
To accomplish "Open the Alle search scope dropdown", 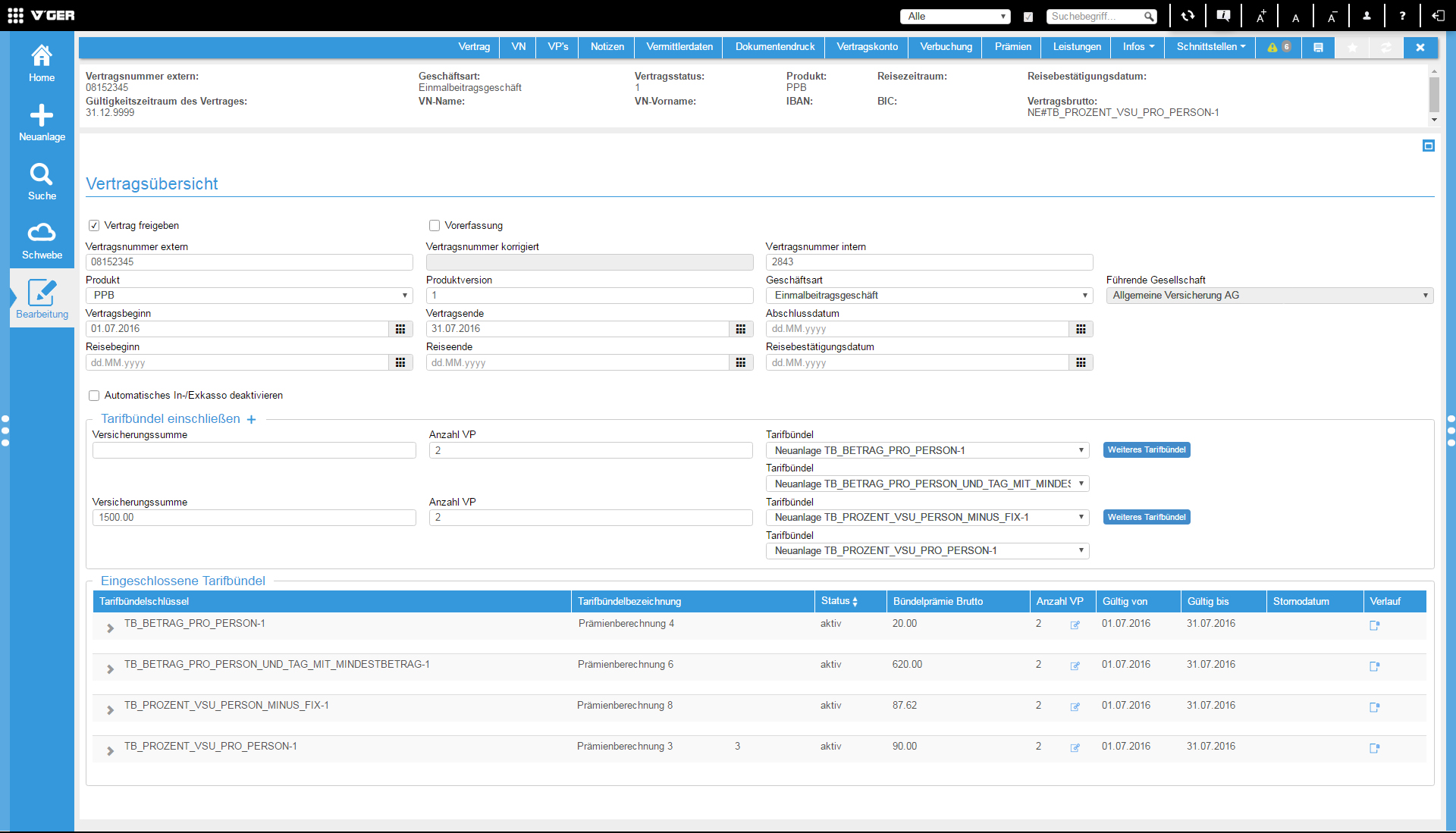I will pos(955,17).
